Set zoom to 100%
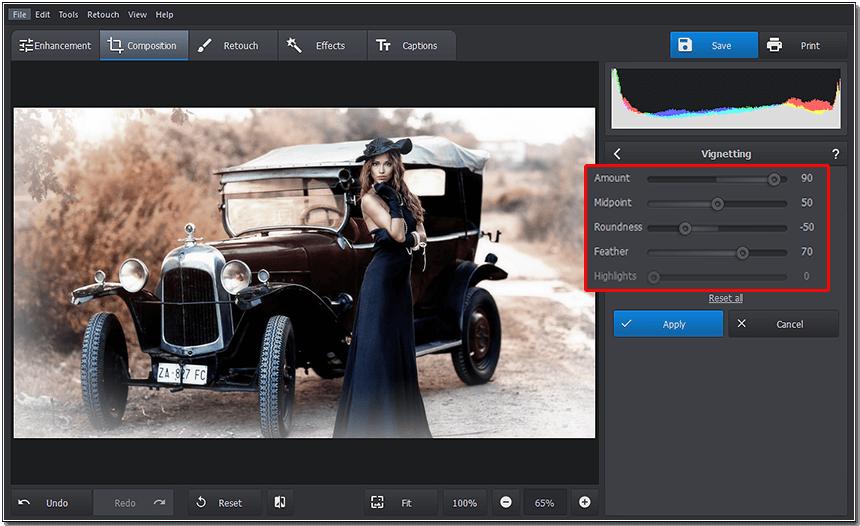Screen dimensions: 860x526 [465, 502]
